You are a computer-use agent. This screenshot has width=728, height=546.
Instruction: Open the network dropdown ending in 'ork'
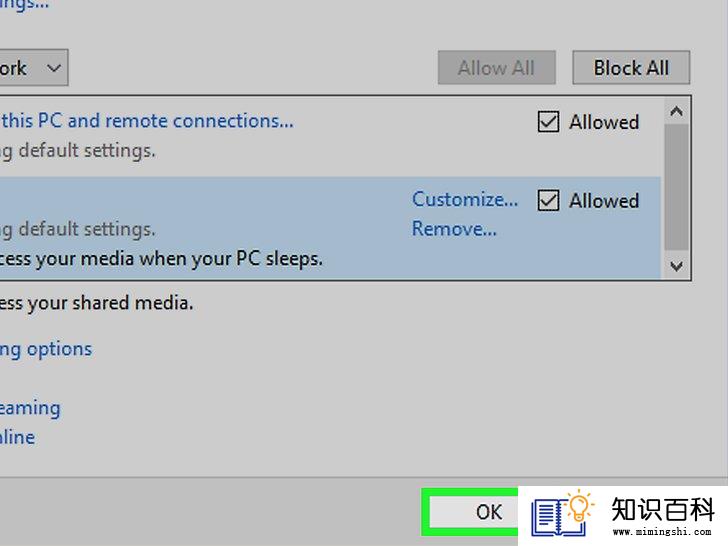point(33,68)
